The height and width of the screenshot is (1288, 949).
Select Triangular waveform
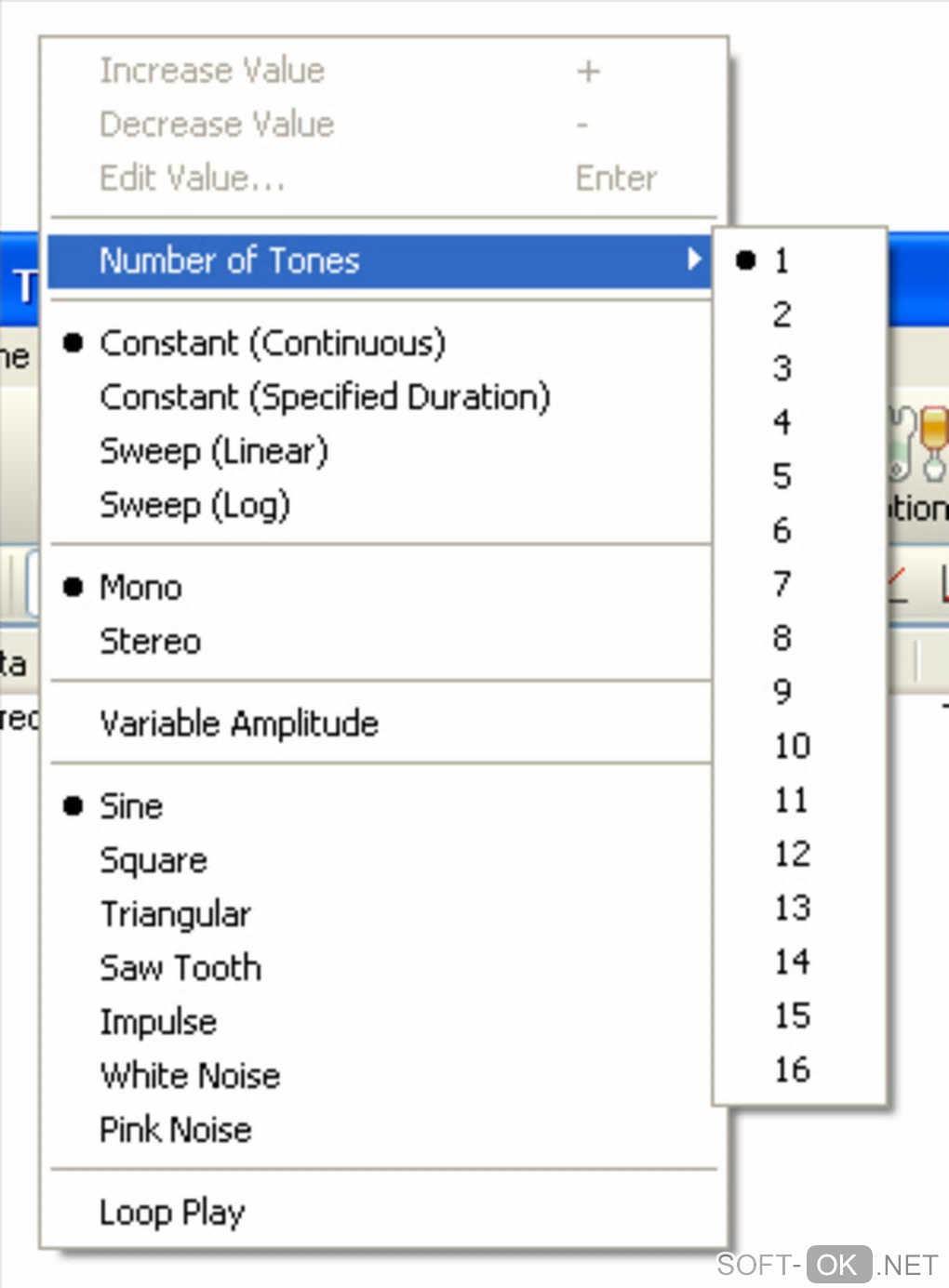click(x=176, y=914)
